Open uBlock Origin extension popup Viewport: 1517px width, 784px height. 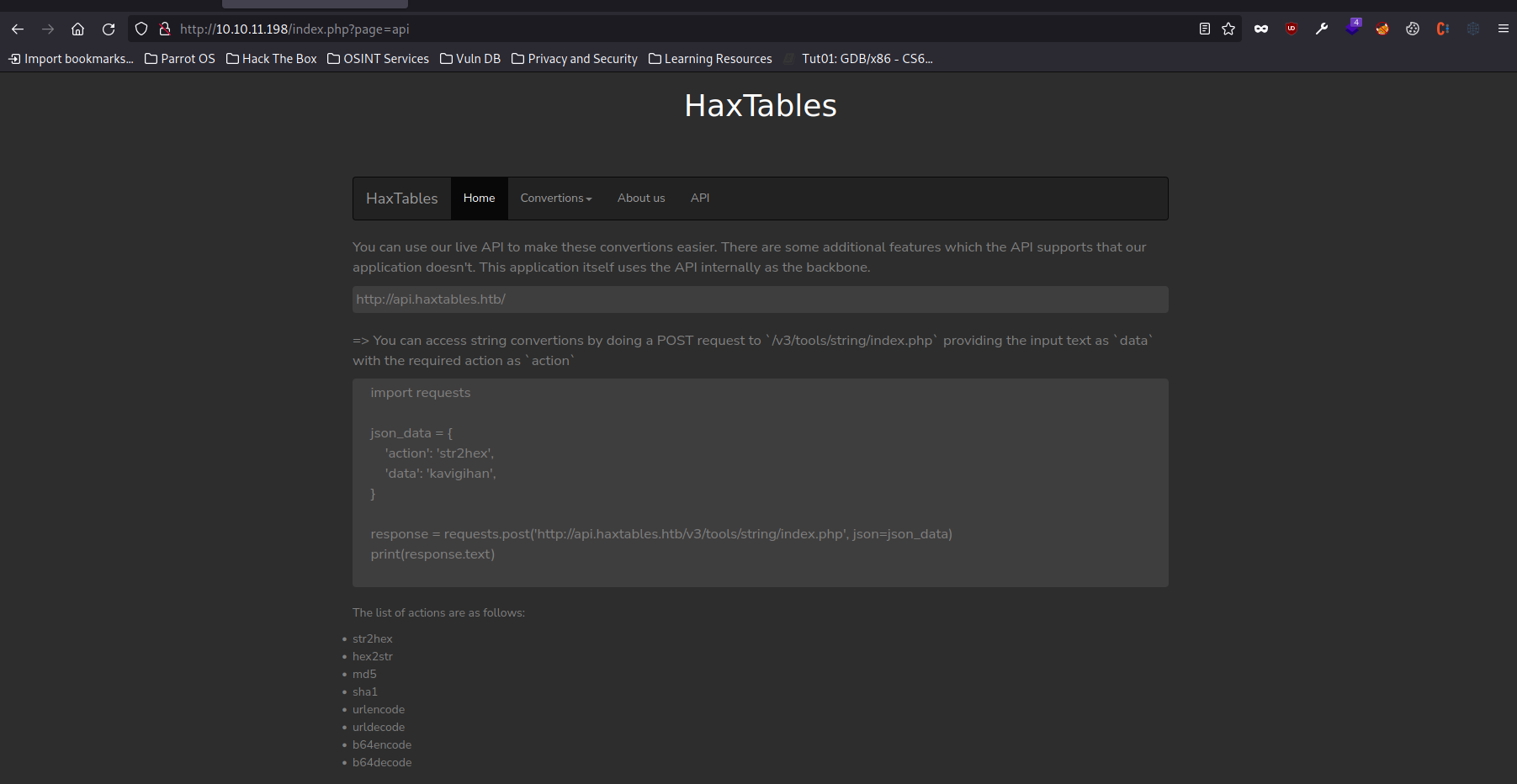[1292, 29]
